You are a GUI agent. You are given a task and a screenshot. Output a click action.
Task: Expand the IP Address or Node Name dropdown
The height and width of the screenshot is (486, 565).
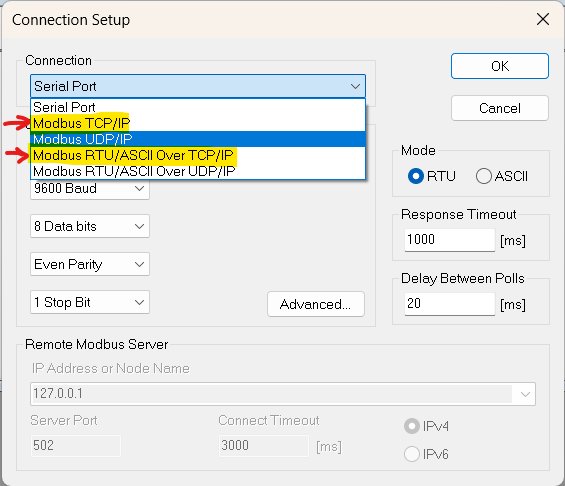(x=525, y=394)
